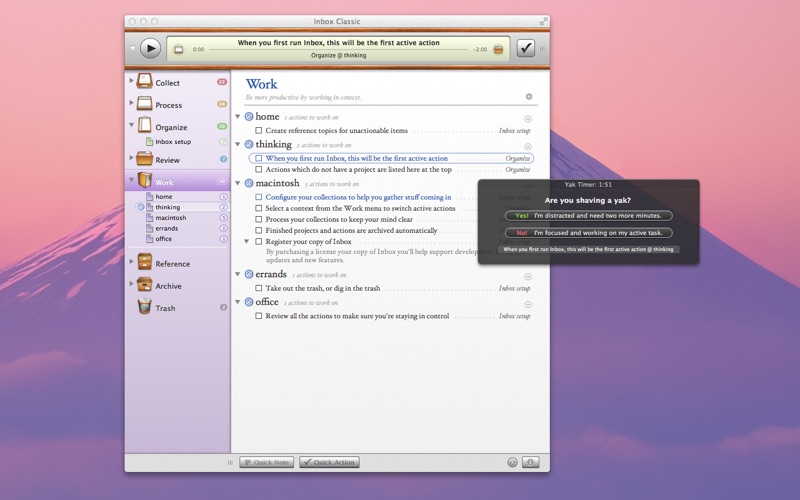Start the action timer with the play button
This screenshot has height=500, width=800.
[x=150, y=48]
